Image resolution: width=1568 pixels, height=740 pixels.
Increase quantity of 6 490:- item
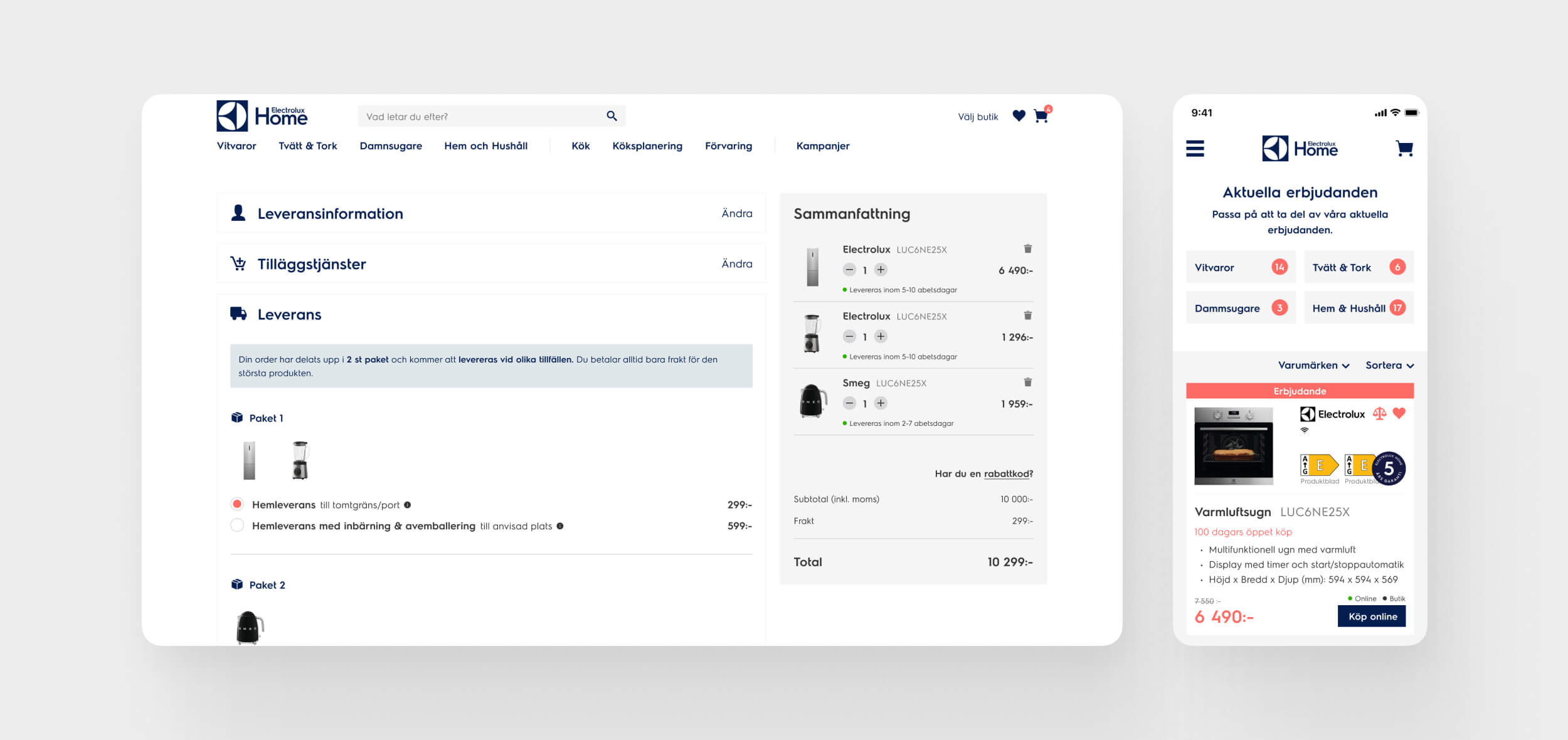[x=881, y=270]
